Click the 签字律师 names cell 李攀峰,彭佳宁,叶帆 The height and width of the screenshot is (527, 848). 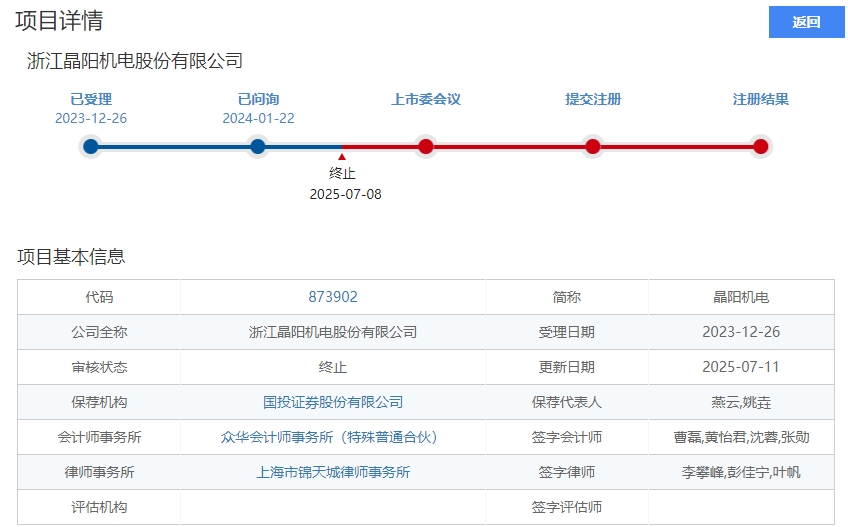(741, 472)
